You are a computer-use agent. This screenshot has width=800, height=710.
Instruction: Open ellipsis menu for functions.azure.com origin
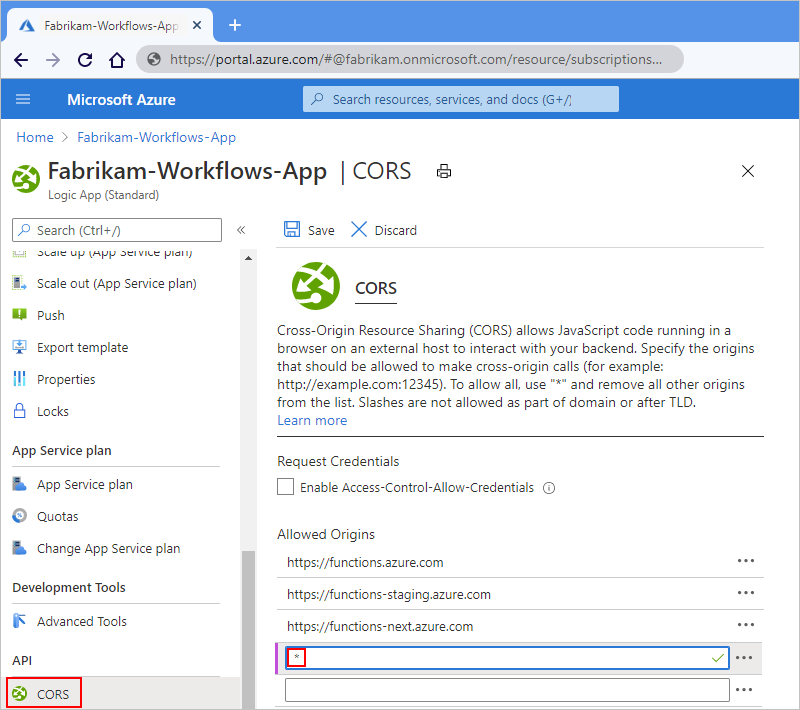(x=745, y=561)
